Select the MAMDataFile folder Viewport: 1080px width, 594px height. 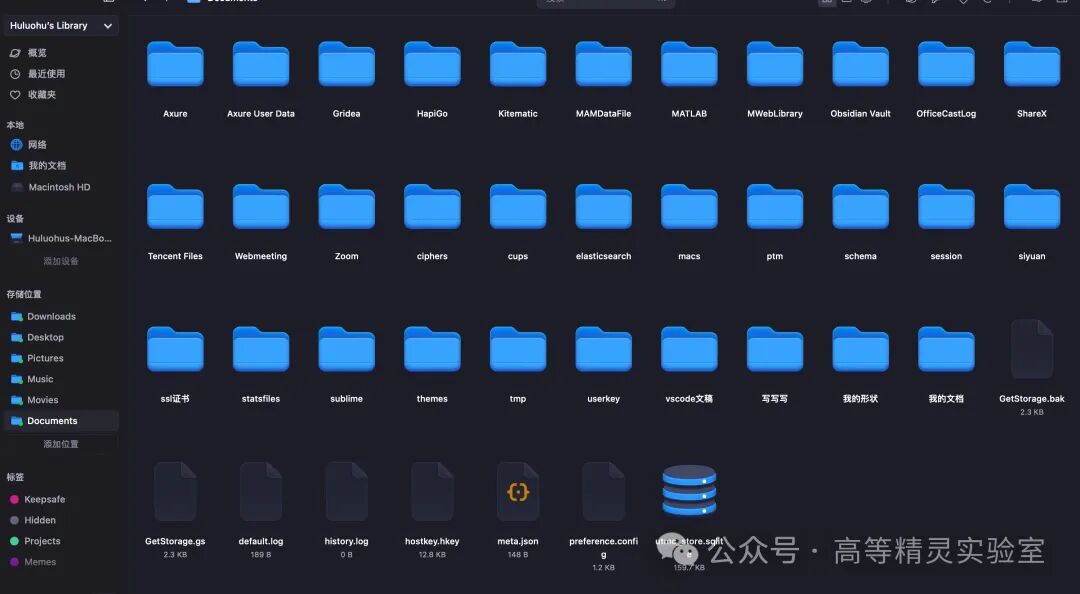pyautogui.click(x=603, y=64)
